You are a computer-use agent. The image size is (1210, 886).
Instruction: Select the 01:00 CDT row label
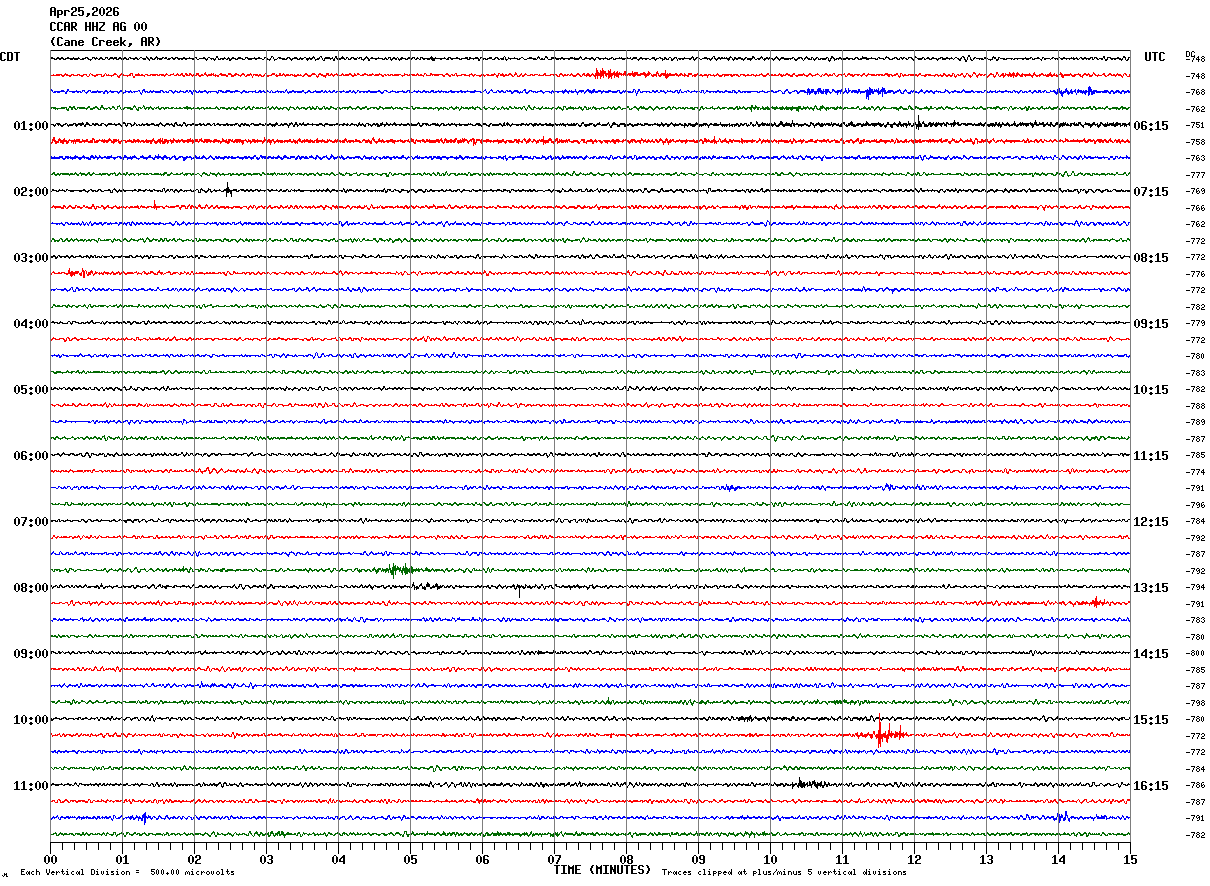tap(31, 126)
